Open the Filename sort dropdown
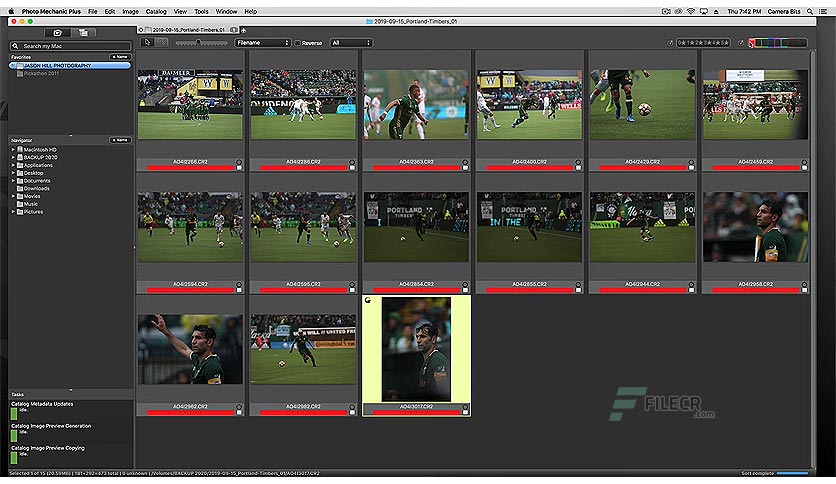This screenshot has height=484, width=836. (263, 43)
